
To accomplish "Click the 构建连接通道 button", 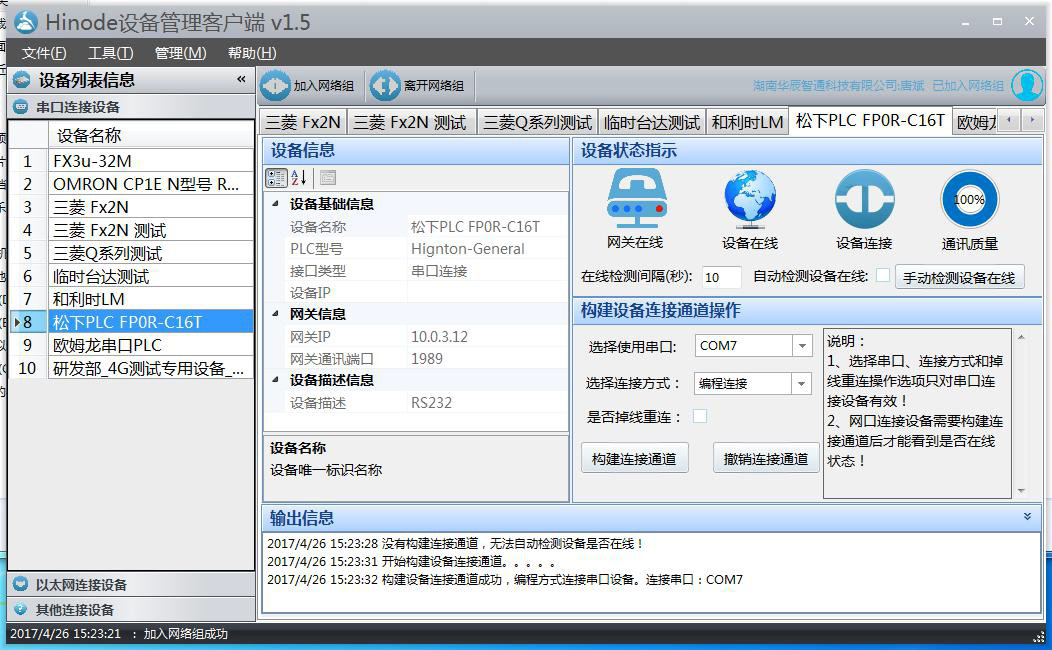I will pos(634,457).
